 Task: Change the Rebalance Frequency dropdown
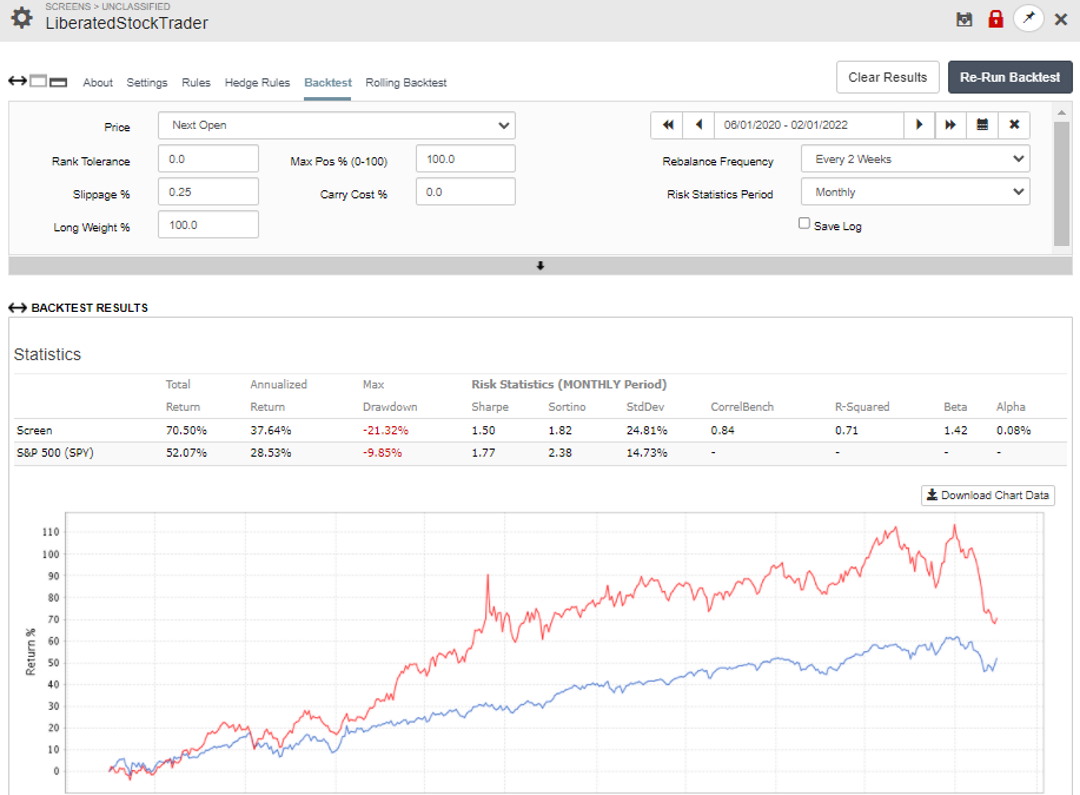pyautogui.click(x=914, y=158)
